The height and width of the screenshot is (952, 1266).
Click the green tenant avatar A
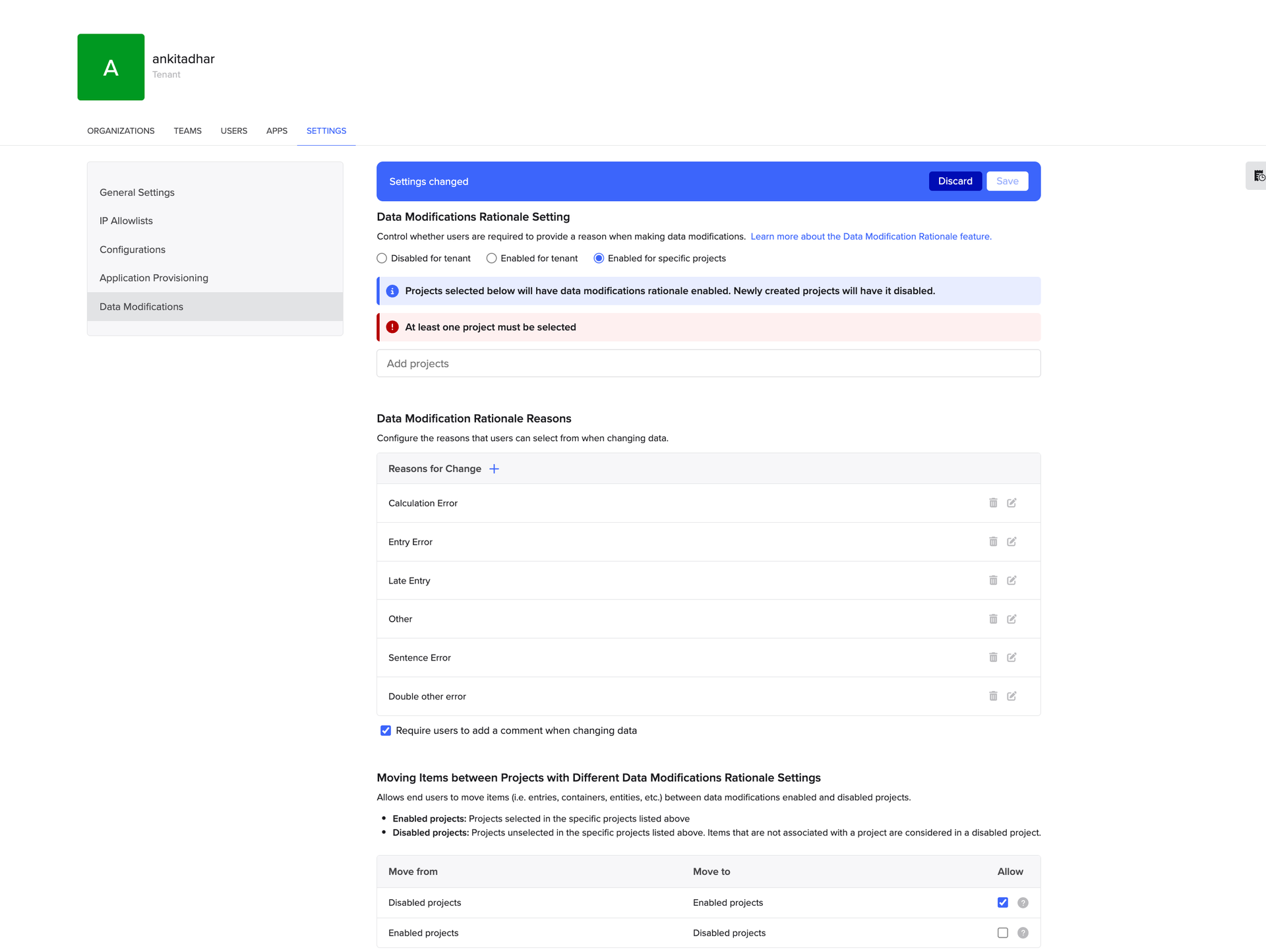point(111,67)
